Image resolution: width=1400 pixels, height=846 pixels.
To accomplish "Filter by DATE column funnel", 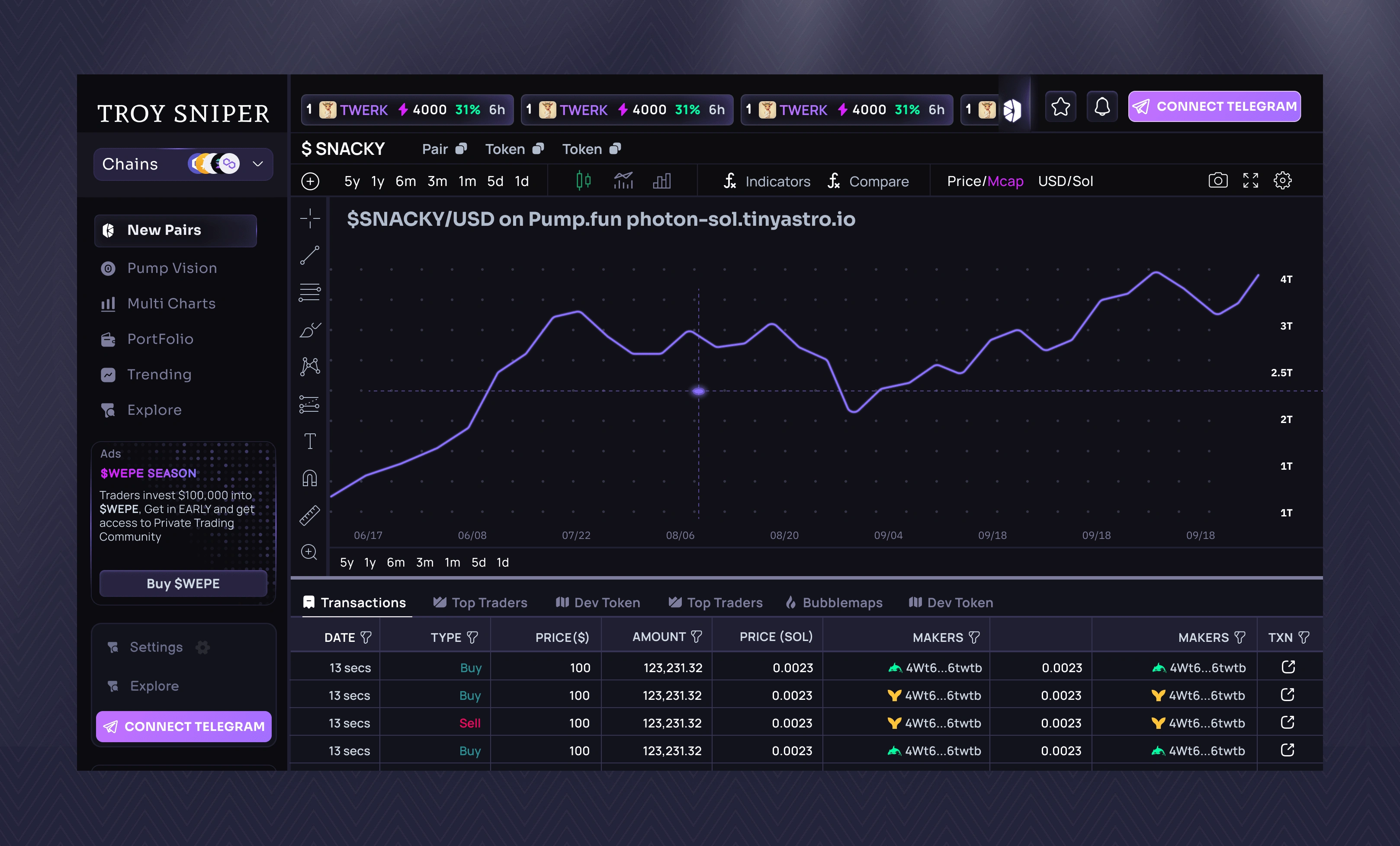I will (366, 638).
